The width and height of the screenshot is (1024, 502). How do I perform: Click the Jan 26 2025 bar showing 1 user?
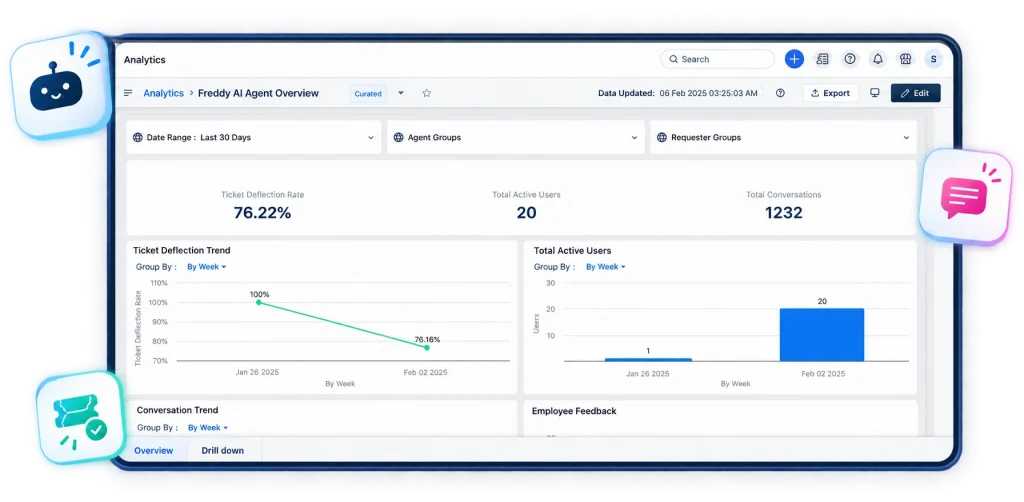[x=648, y=359]
